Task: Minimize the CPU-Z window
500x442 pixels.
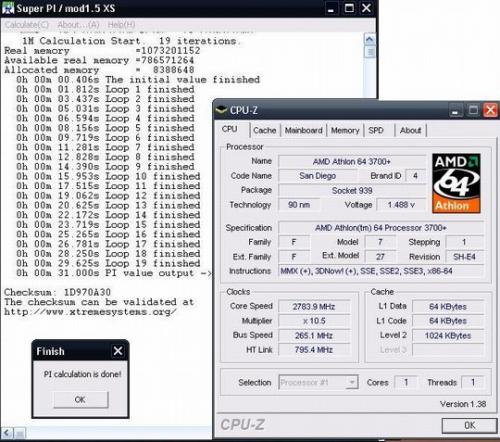Action: pos(455,110)
